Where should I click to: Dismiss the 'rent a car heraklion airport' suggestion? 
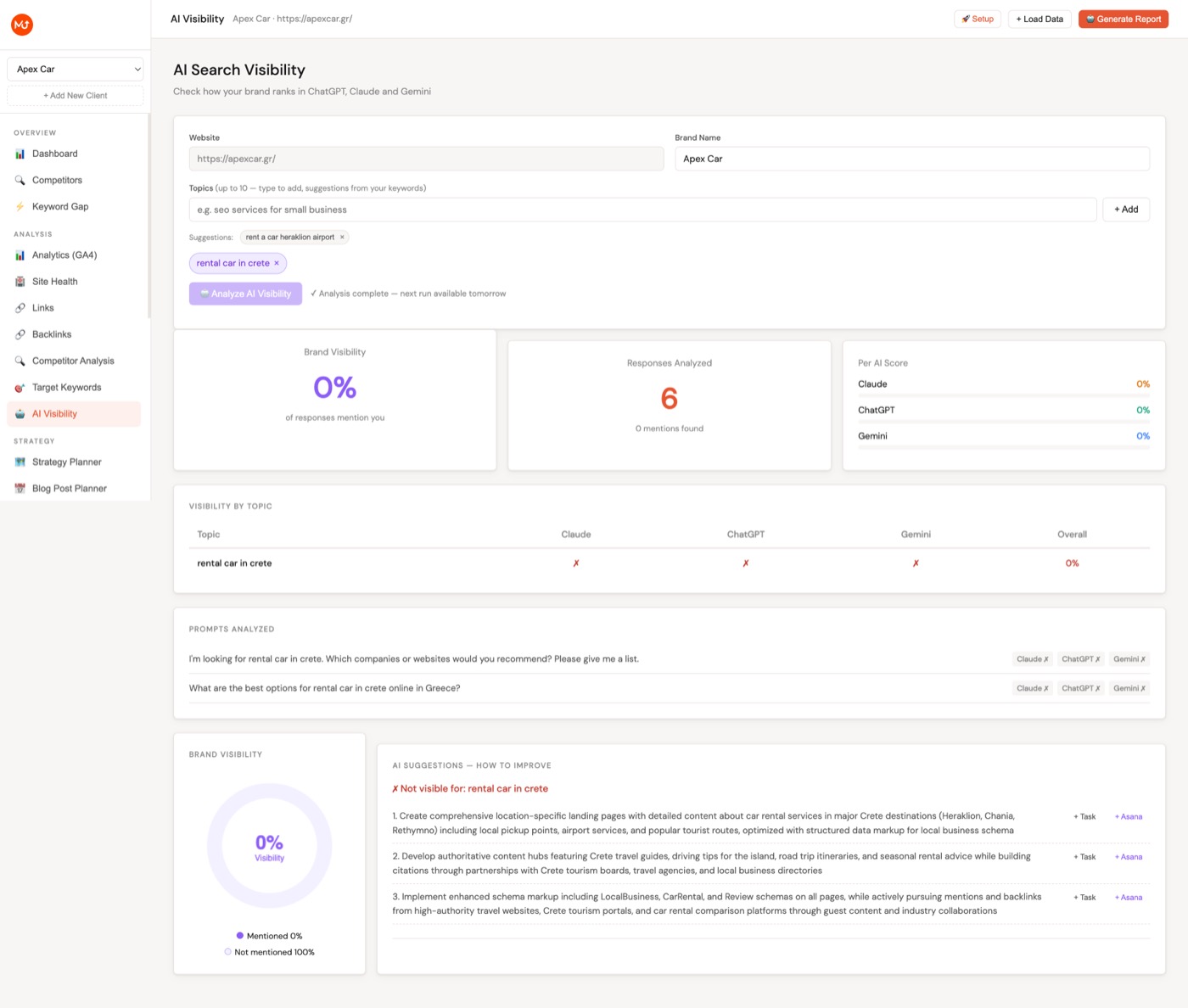342,237
